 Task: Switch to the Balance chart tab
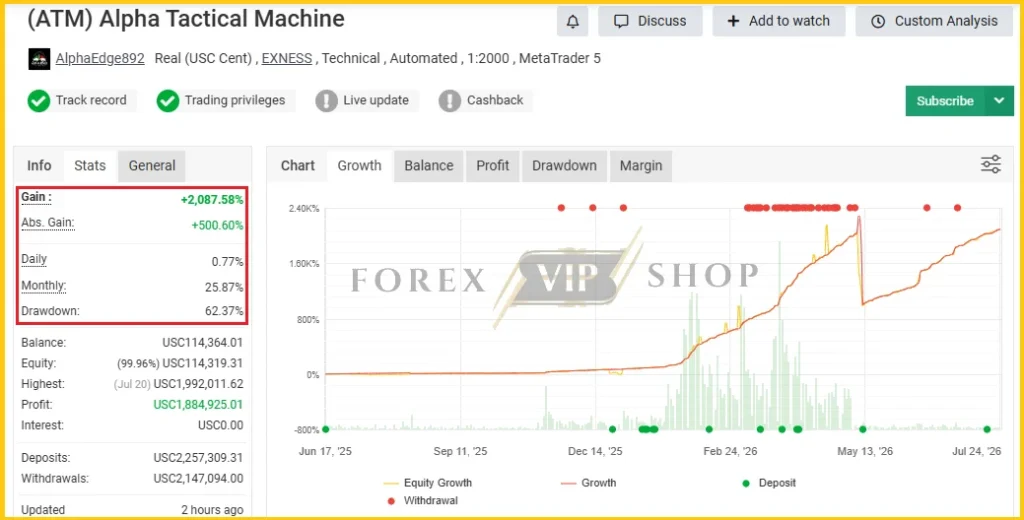point(428,166)
